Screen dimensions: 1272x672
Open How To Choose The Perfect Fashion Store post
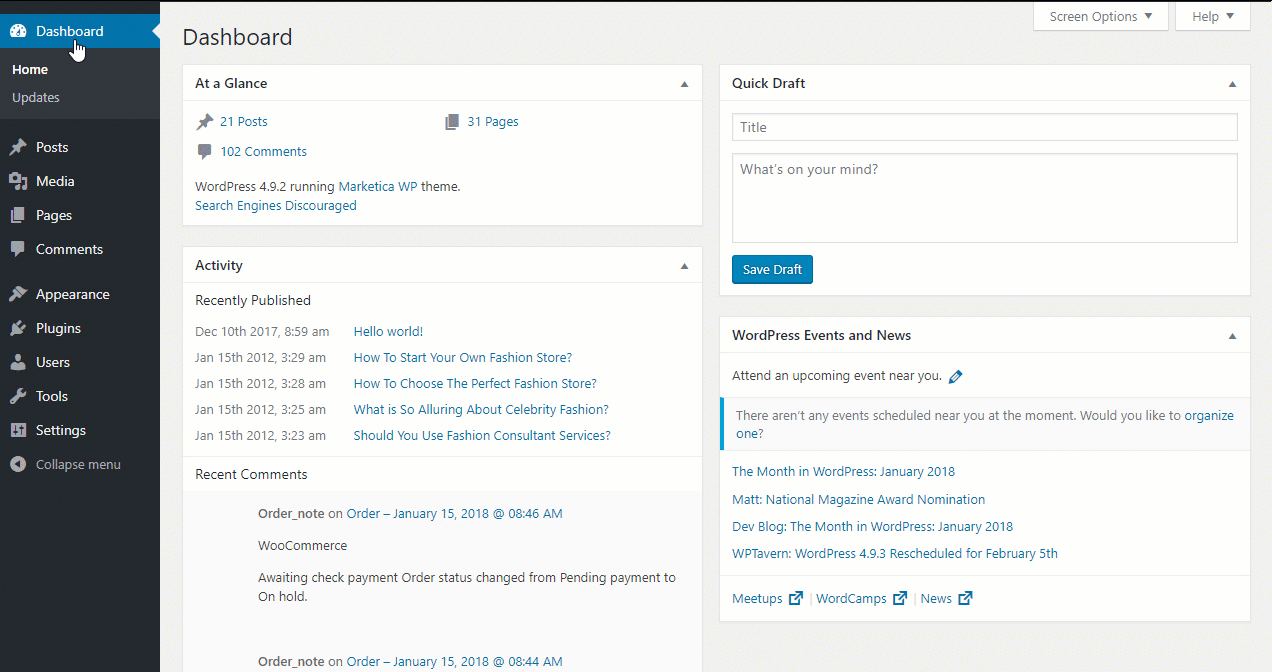tap(475, 384)
